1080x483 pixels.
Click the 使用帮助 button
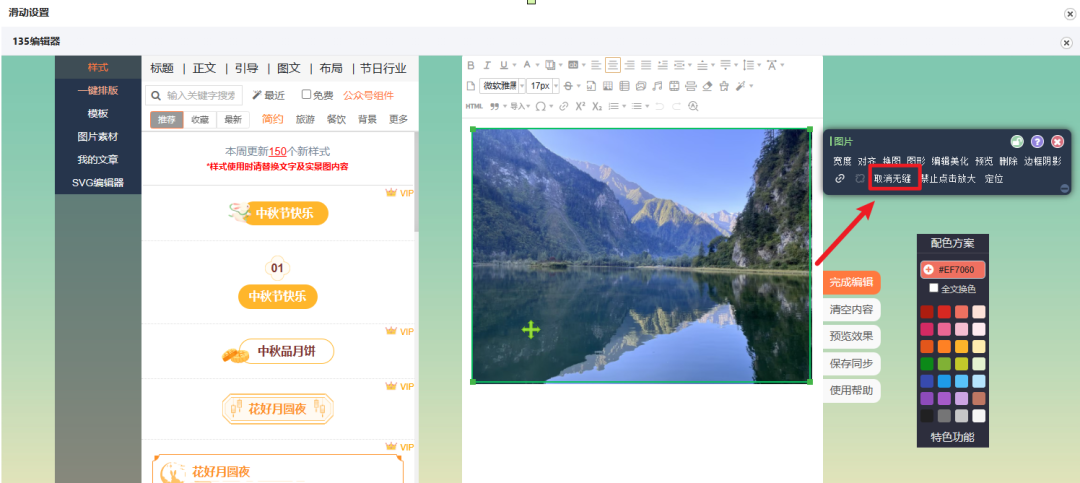[x=851, y=391]
